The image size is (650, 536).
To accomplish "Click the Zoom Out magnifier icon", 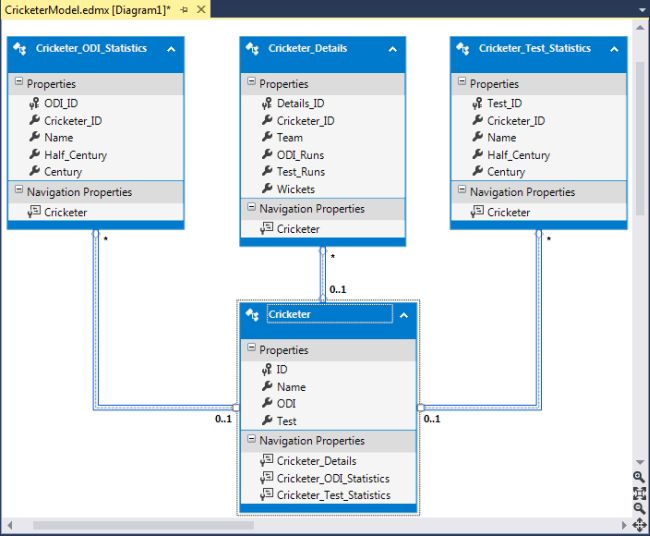I will point(640,508).
